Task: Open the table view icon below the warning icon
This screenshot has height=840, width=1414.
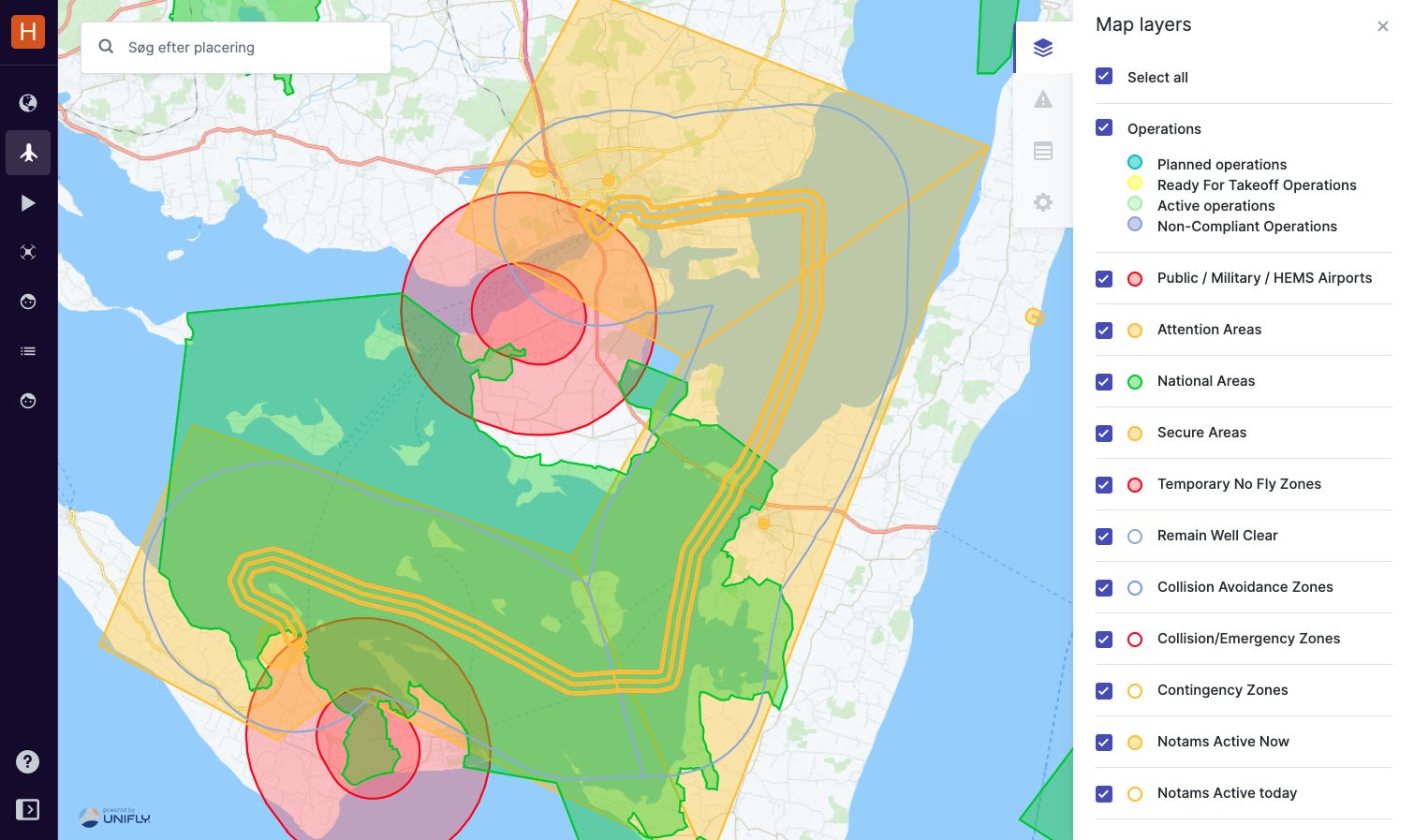Action: (x=1043, y=151)
